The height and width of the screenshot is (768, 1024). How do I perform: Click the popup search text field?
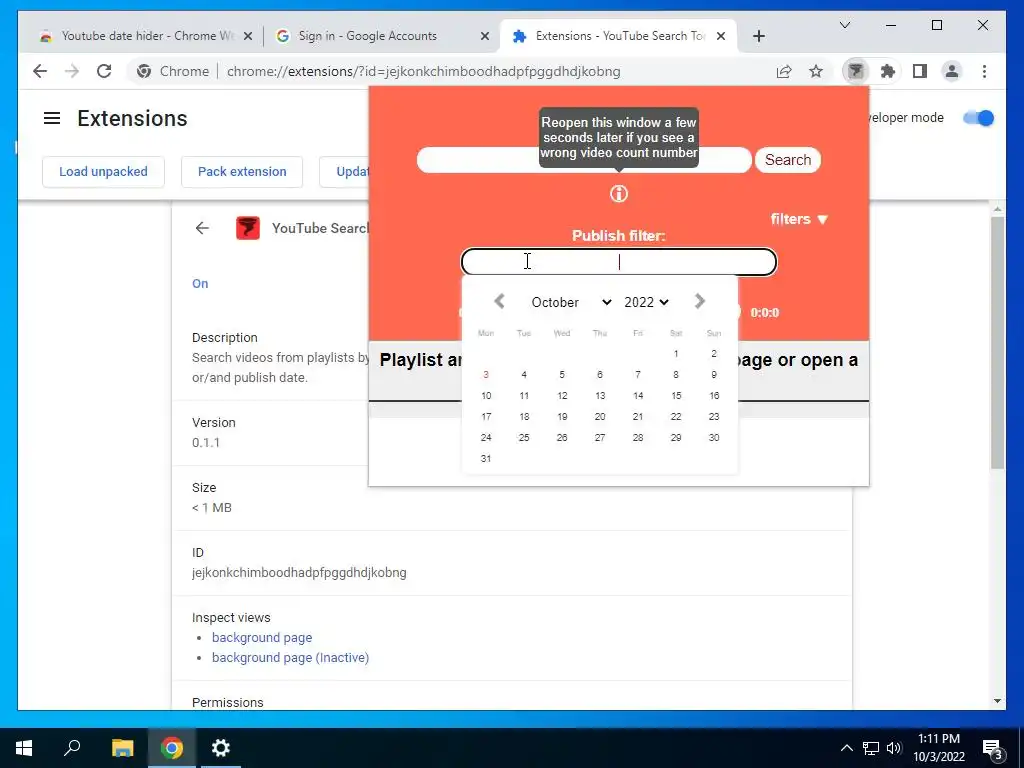[584, 160]
